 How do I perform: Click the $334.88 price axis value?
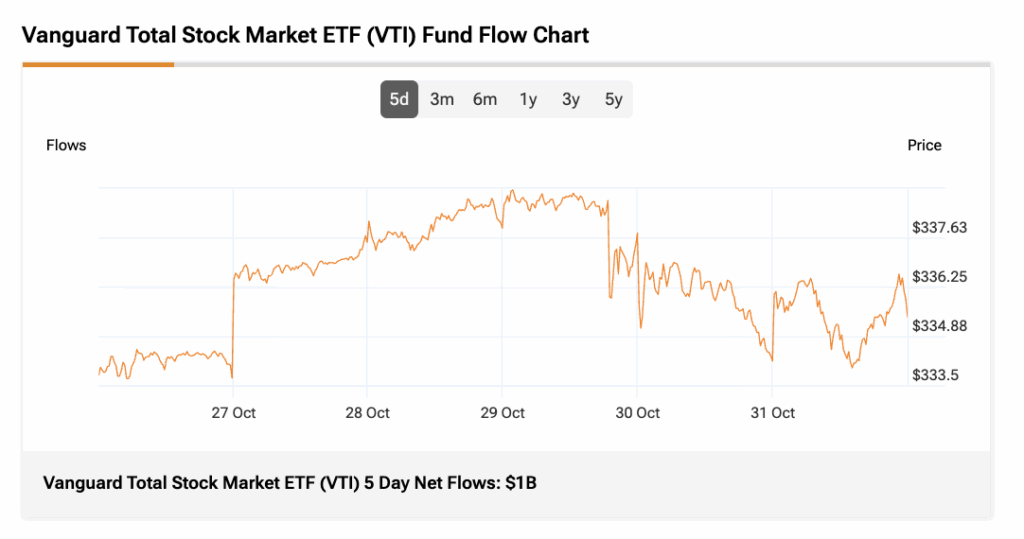(939, 326)
